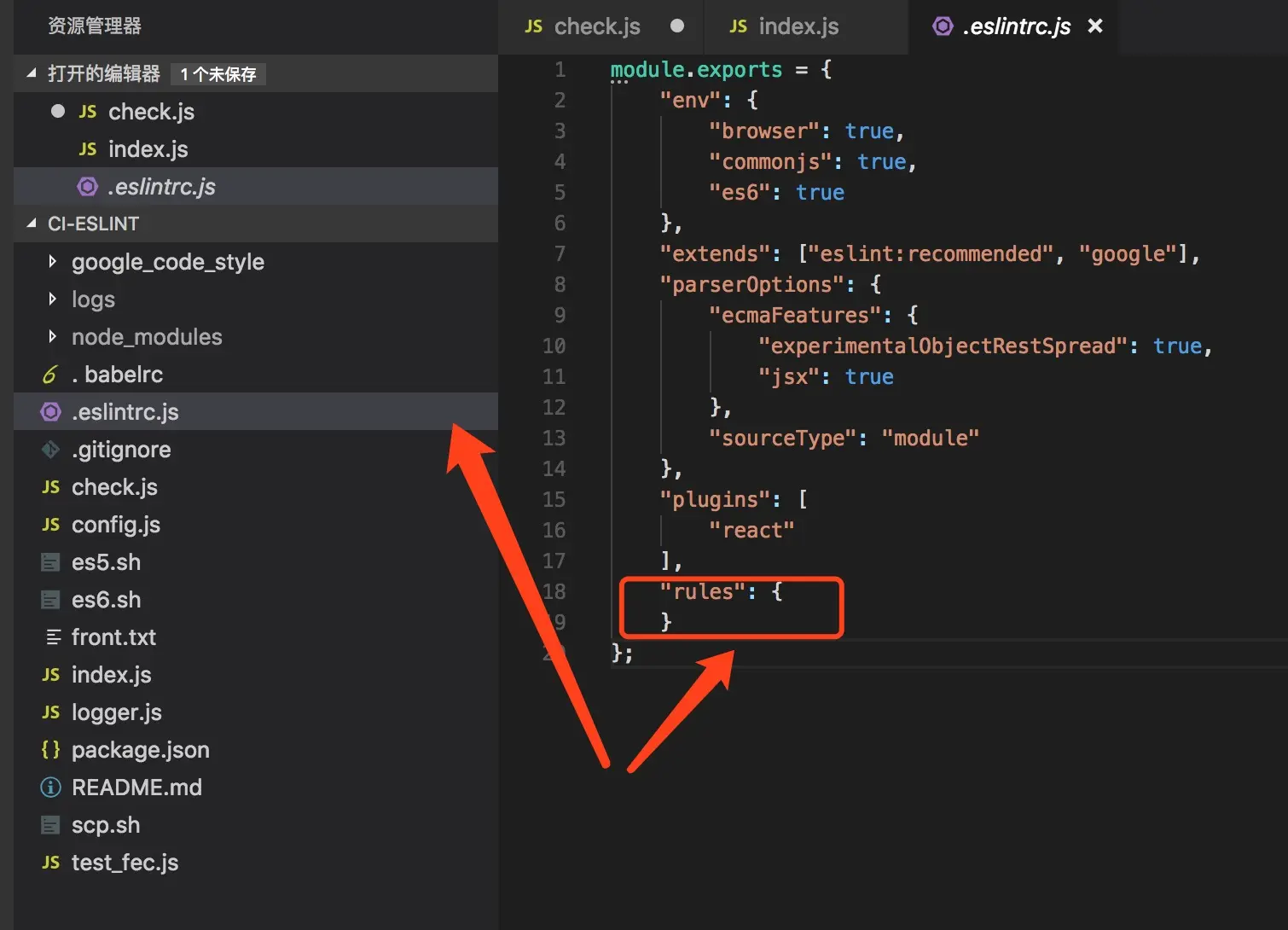1288x930 pixels.
Task: Collapse the CI-ESLINT project section
Action: [32, 224]
